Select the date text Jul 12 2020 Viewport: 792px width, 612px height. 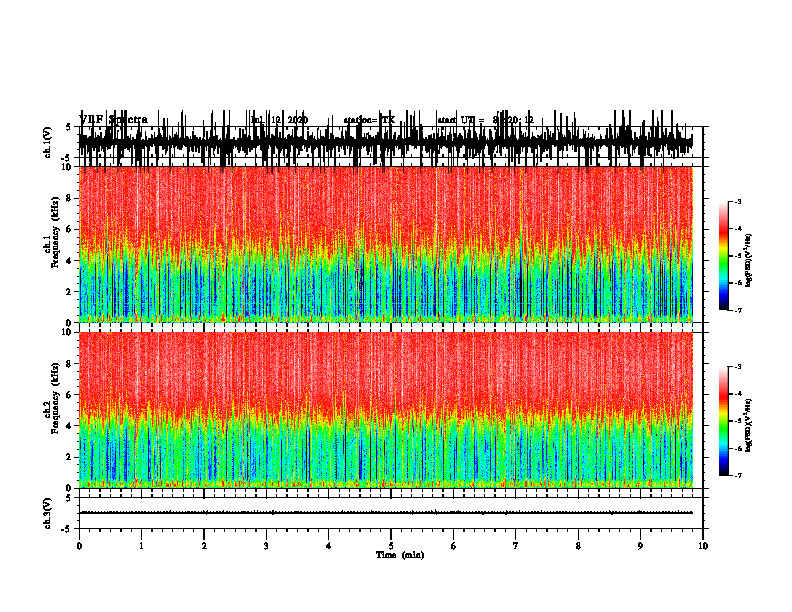pyautogui.click(x=279, y=120)
